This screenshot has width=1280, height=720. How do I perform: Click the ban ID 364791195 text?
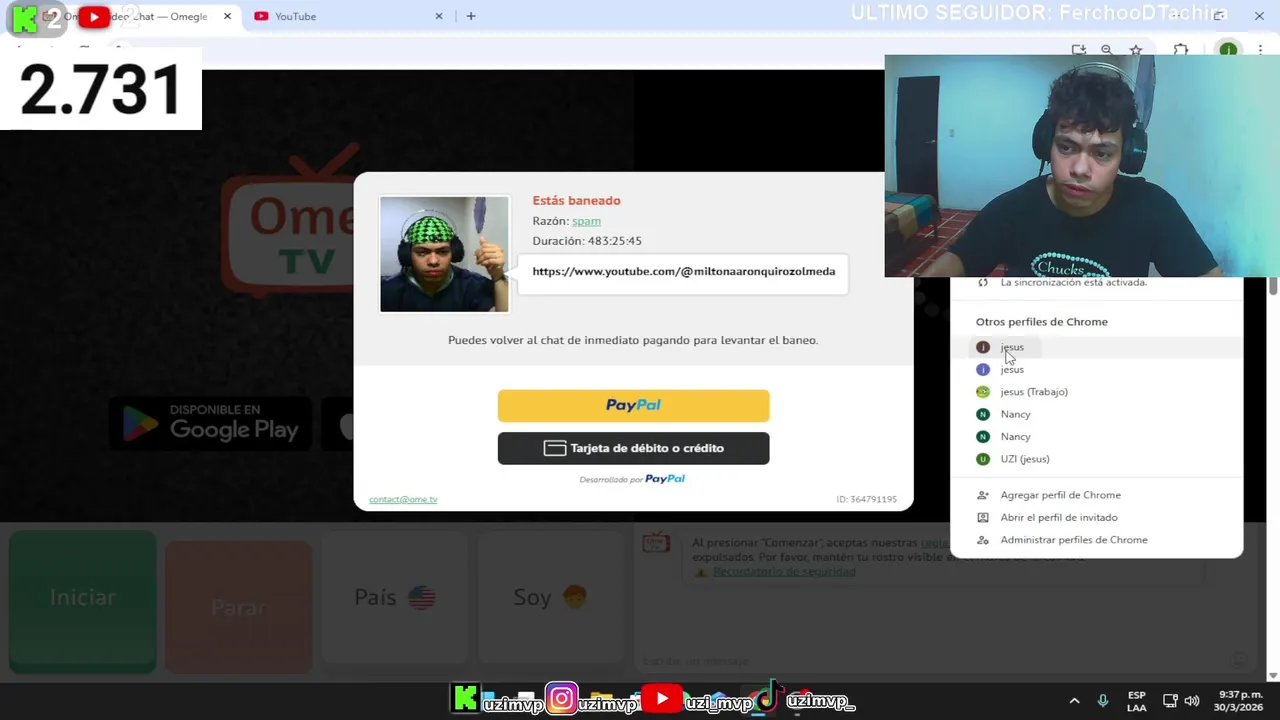click(866, 499)
